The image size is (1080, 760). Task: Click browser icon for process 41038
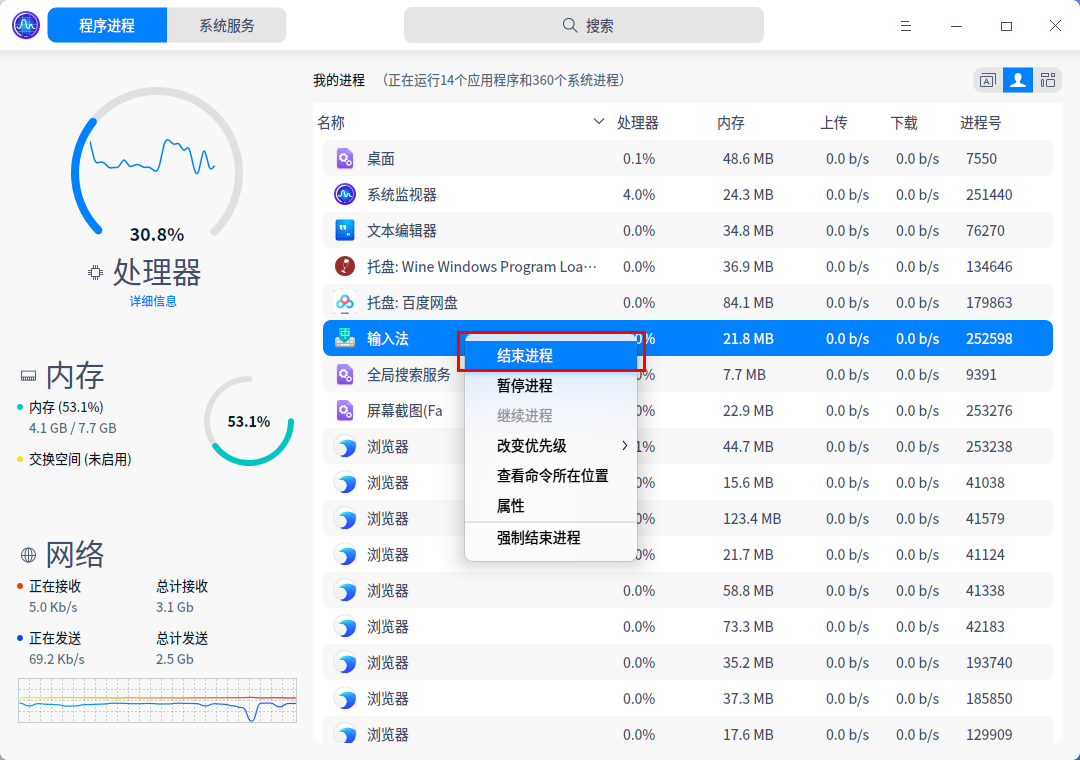[345, 482]
